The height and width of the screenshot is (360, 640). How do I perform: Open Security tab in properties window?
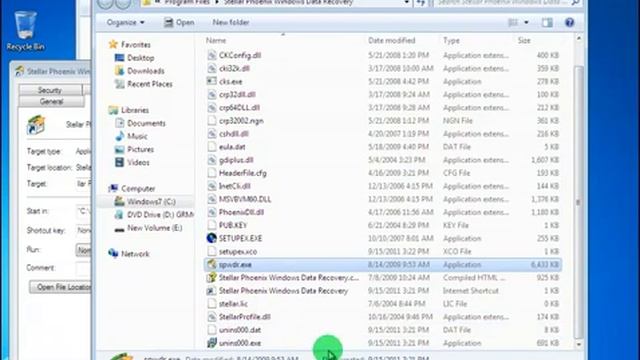tap(50, 90)
